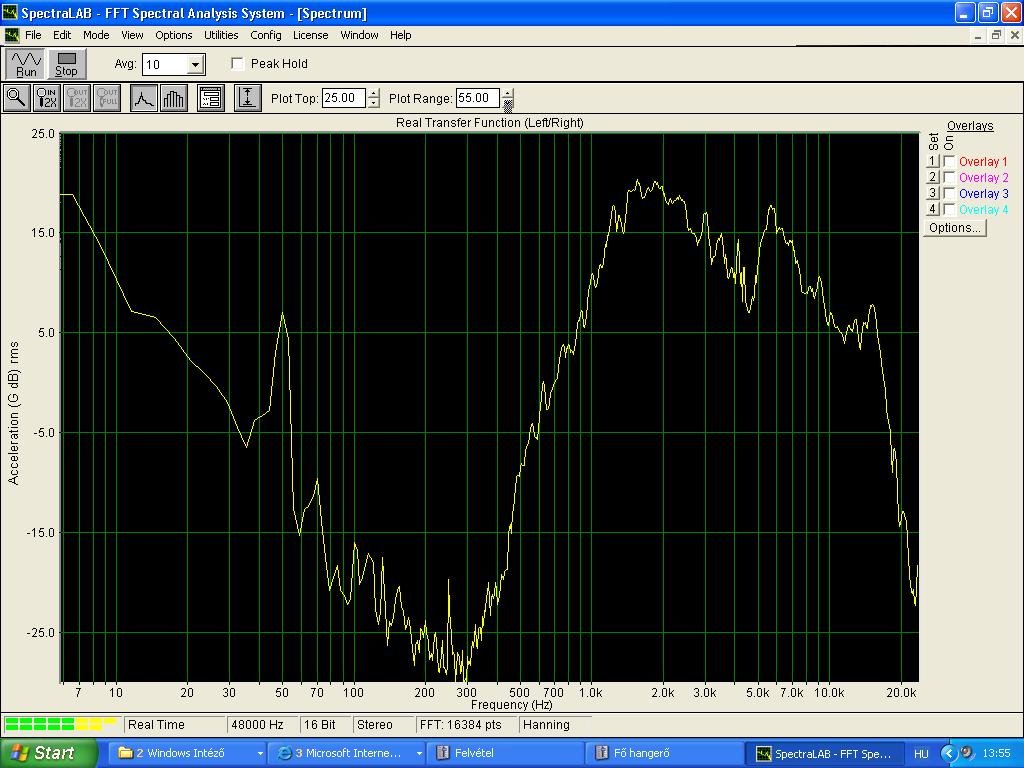Screen dimensions: 1024x768
Task: Open the Options menu
Action: point(174,35)
